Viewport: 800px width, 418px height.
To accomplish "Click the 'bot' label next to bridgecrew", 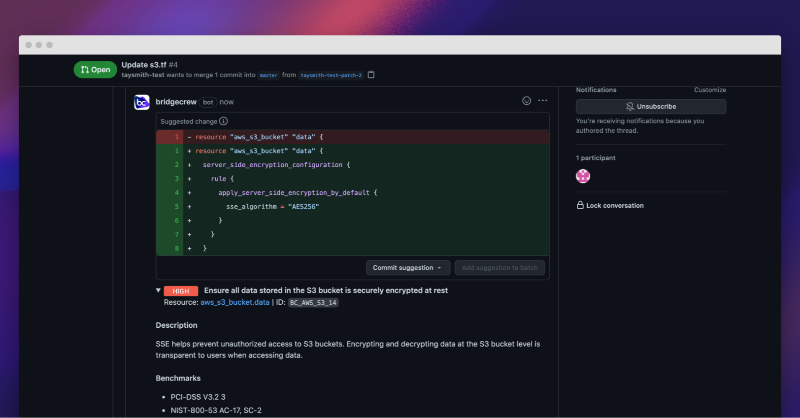I will pyautogui.click(x=208, y=102).
